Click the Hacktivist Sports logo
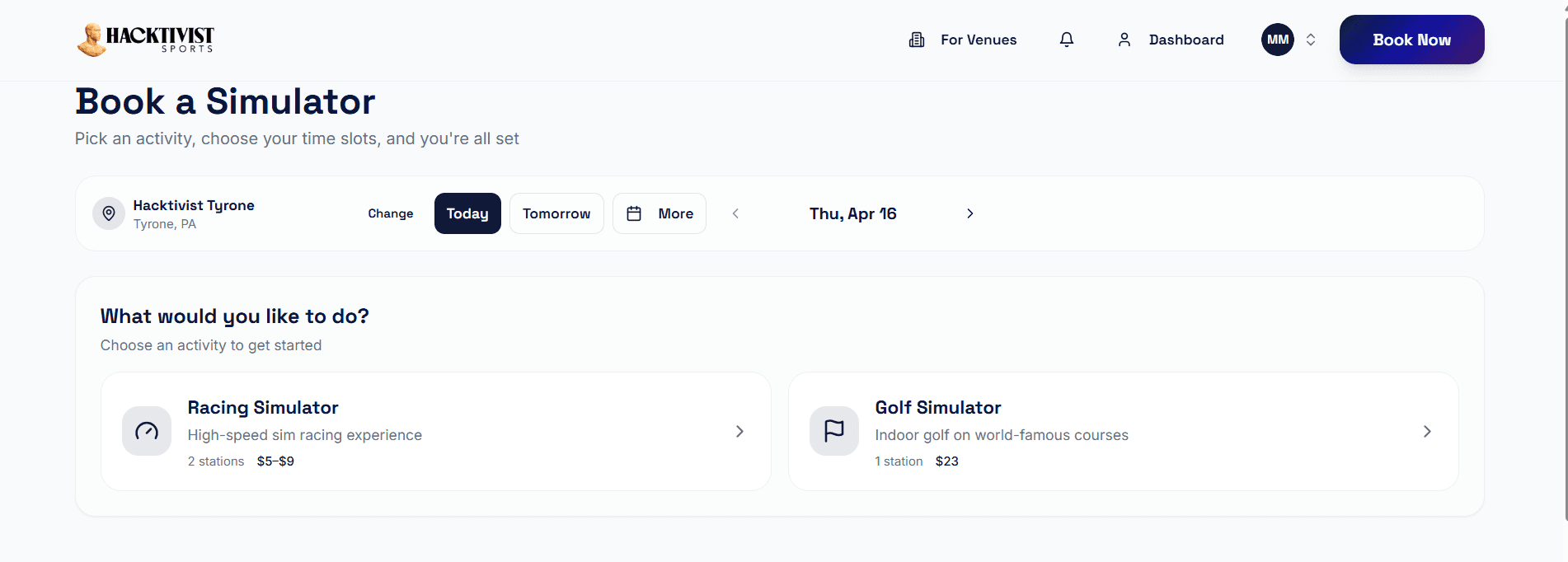This screenshot has height=562, width=1568. (145, 40)
